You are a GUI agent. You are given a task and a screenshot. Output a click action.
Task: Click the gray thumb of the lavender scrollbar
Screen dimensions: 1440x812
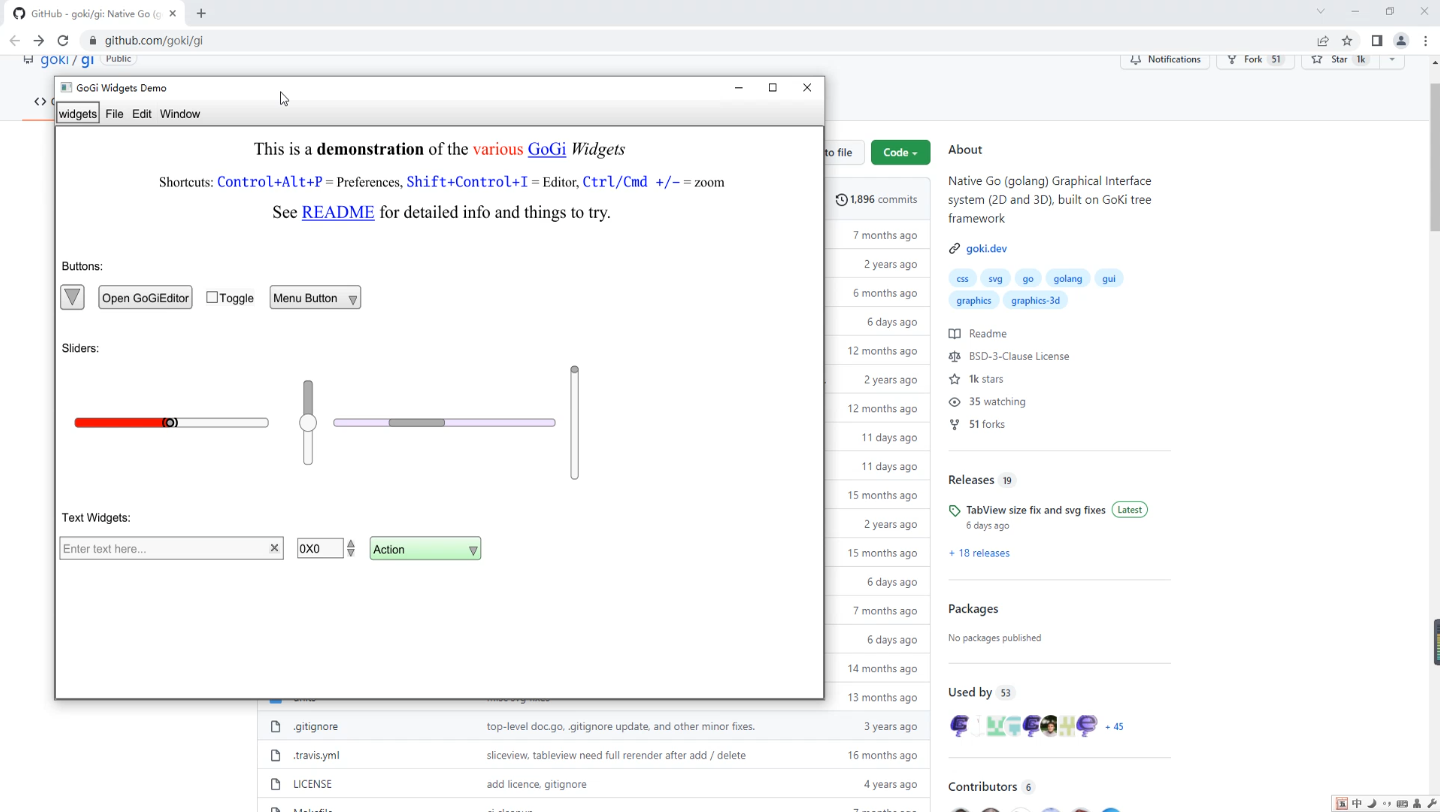coord(417,423)
